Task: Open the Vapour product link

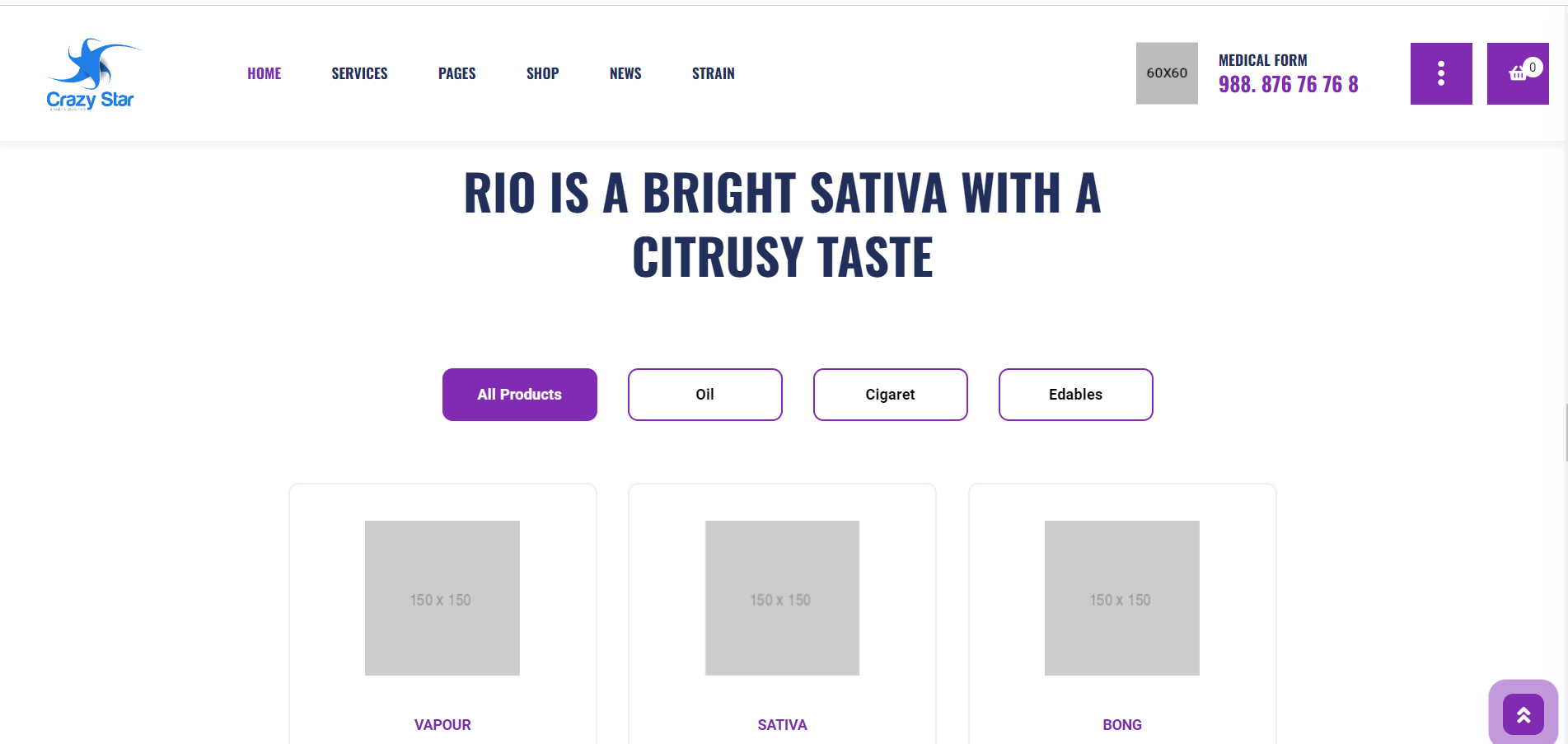Action: tap(442, 725)
